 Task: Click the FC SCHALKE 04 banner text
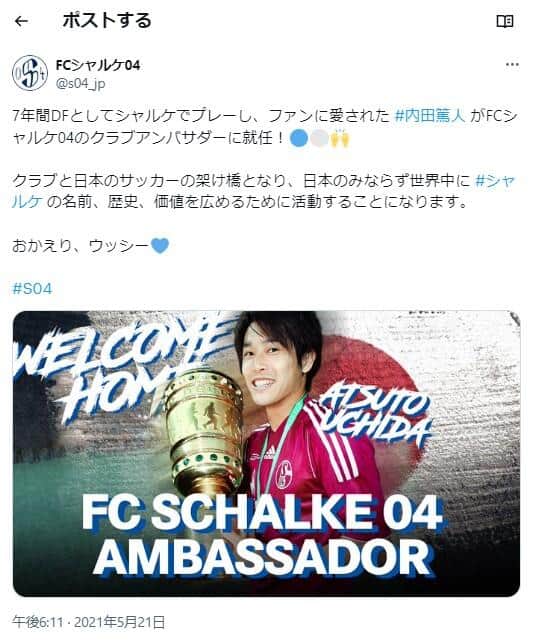(262, 513)
